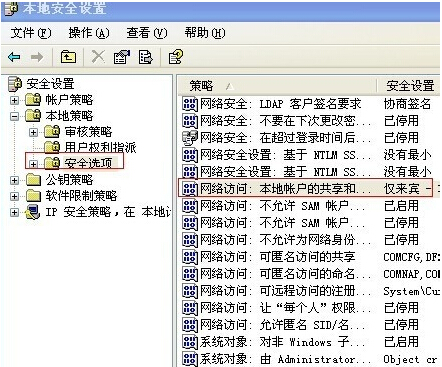442x367 pixels.
Task: Click the policy icon beside 可远程访问的注册
Action: tap(190, 291)
